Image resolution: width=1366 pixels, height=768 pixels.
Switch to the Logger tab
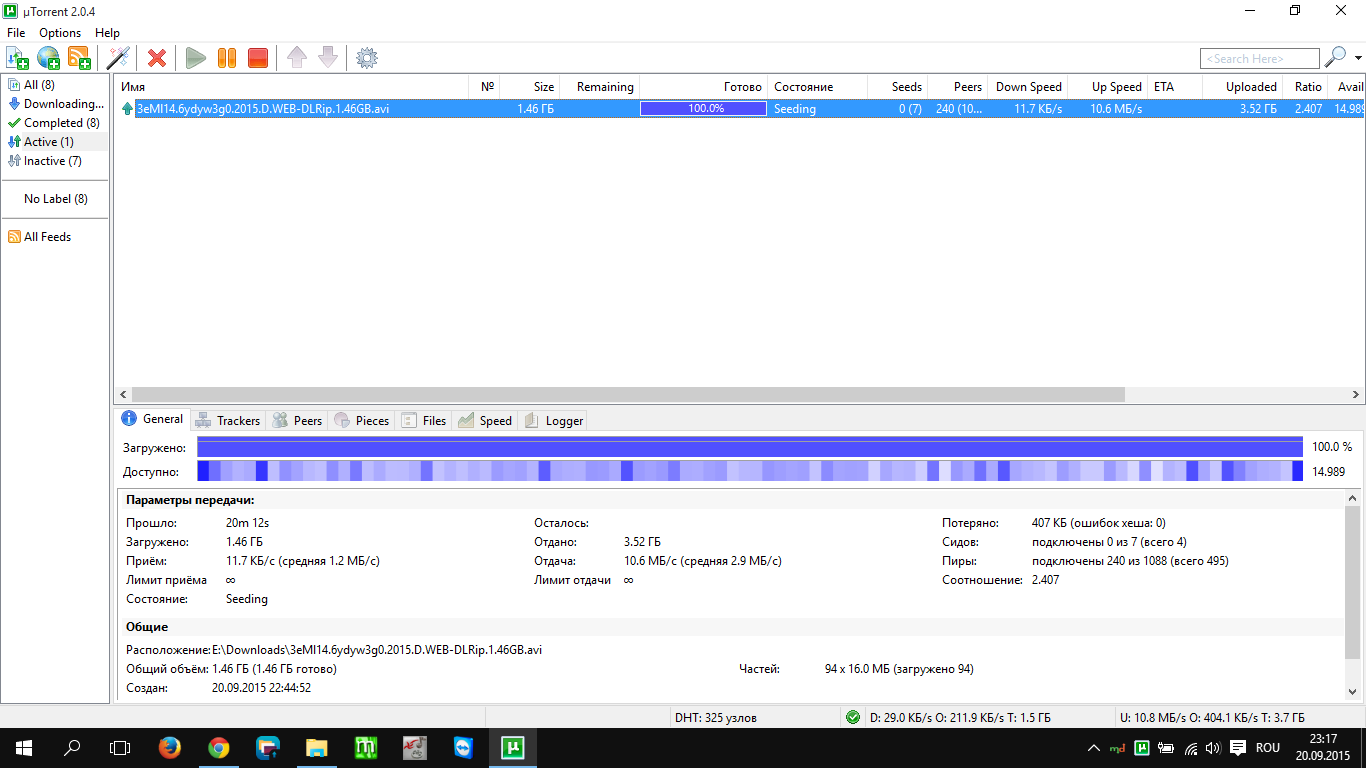553,421
